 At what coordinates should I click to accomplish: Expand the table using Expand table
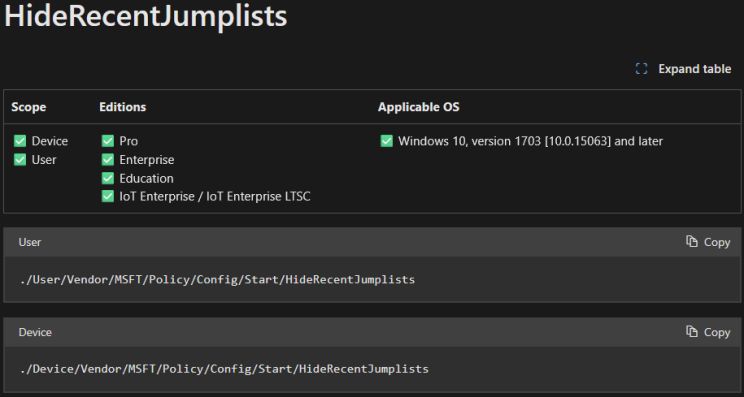pyautogui.click(x=683, y=69)
